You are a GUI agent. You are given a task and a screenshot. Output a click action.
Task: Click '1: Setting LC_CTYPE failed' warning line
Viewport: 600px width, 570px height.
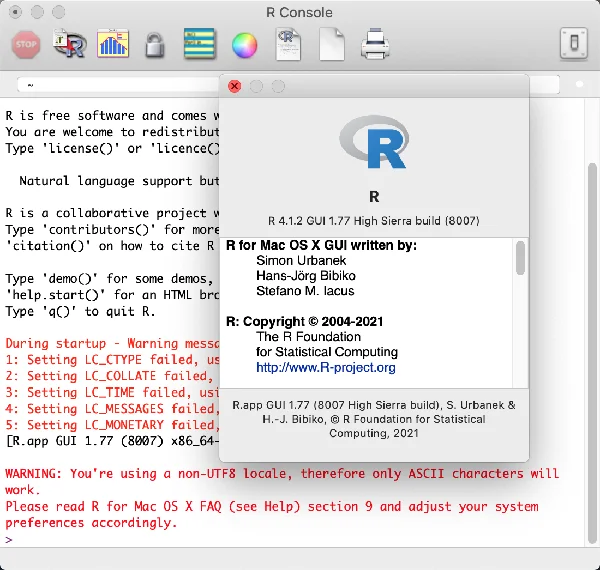[112, 360]
